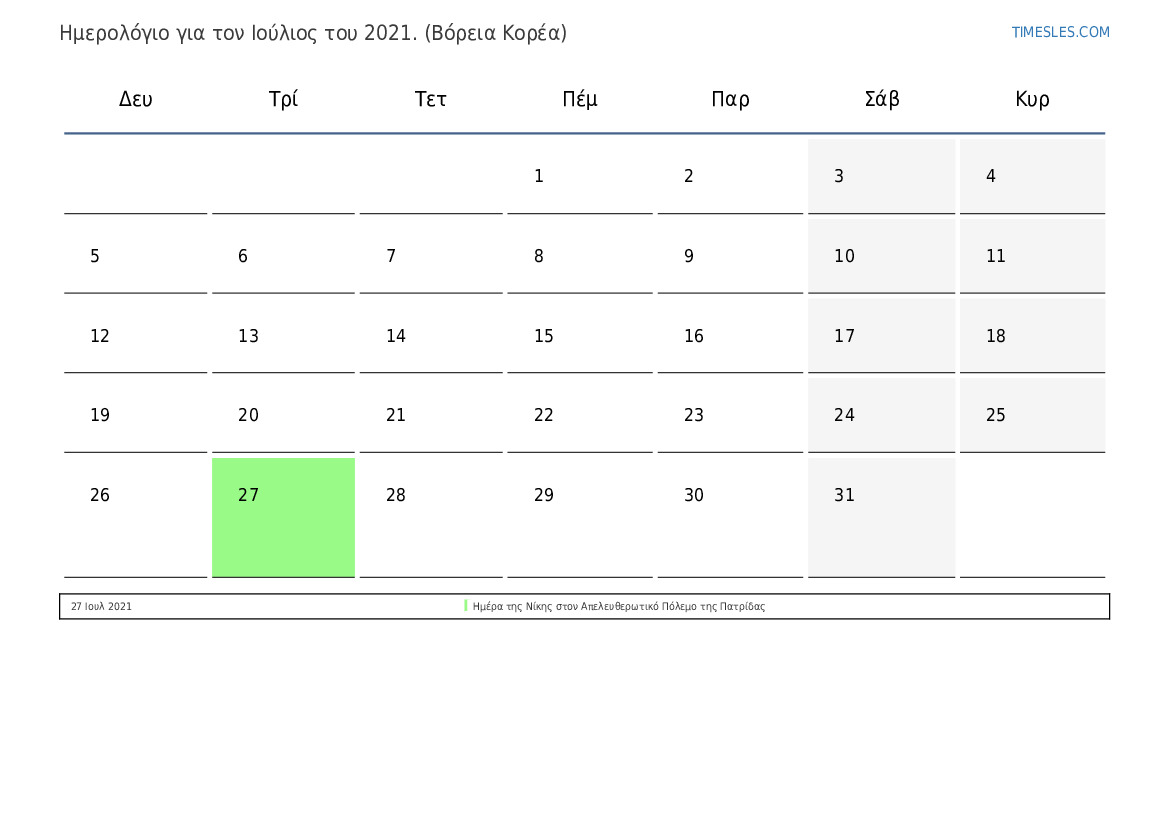
Task: Select day 1 in the calendar
Action: click(580, 176)
